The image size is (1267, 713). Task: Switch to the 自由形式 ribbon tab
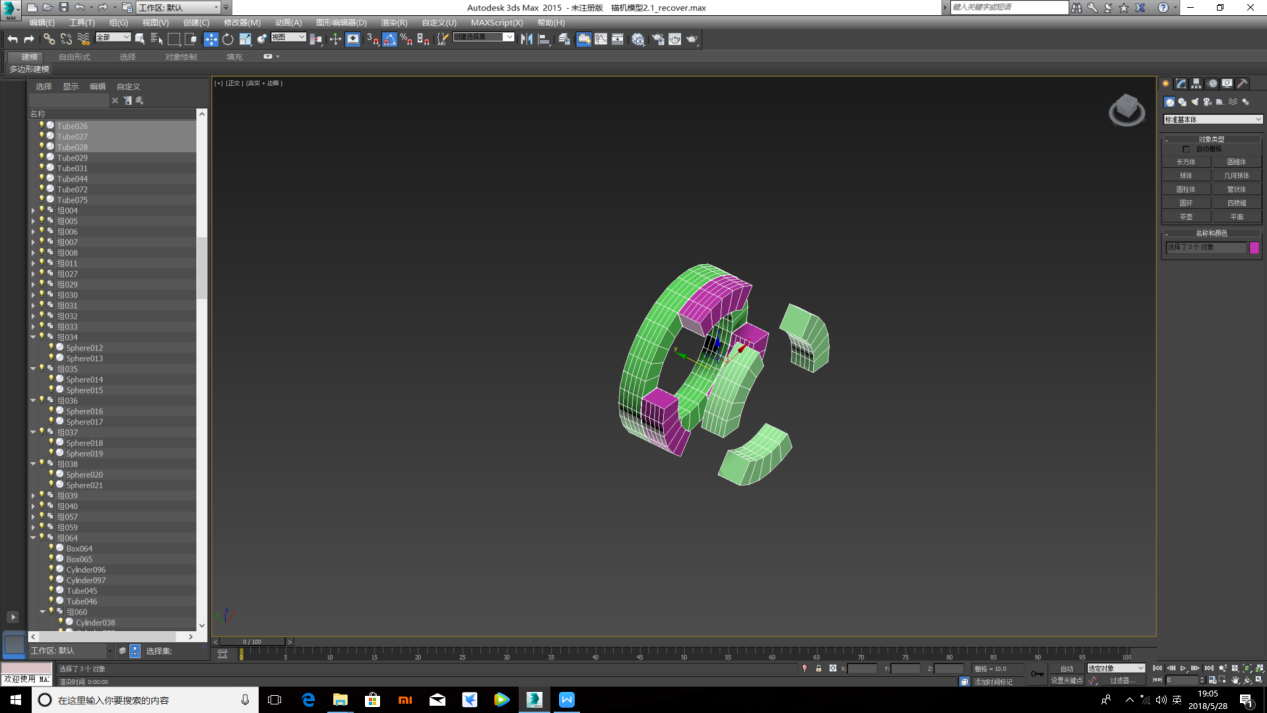click(x=74, y=57)
